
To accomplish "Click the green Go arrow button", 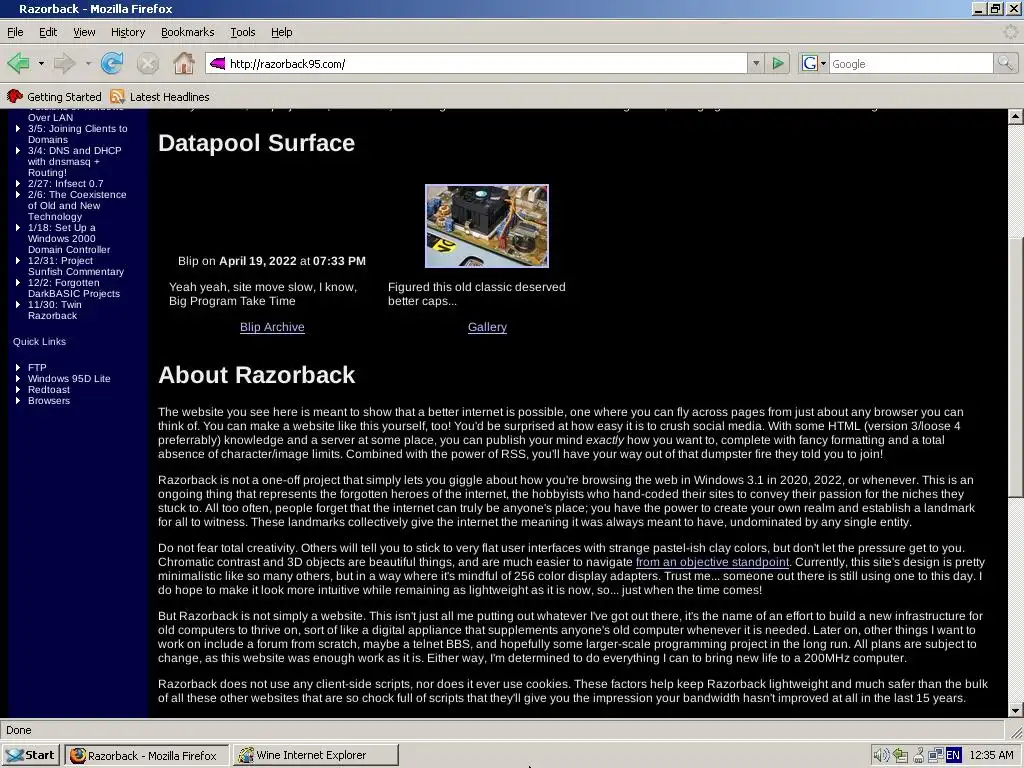I will pos(778,63).
